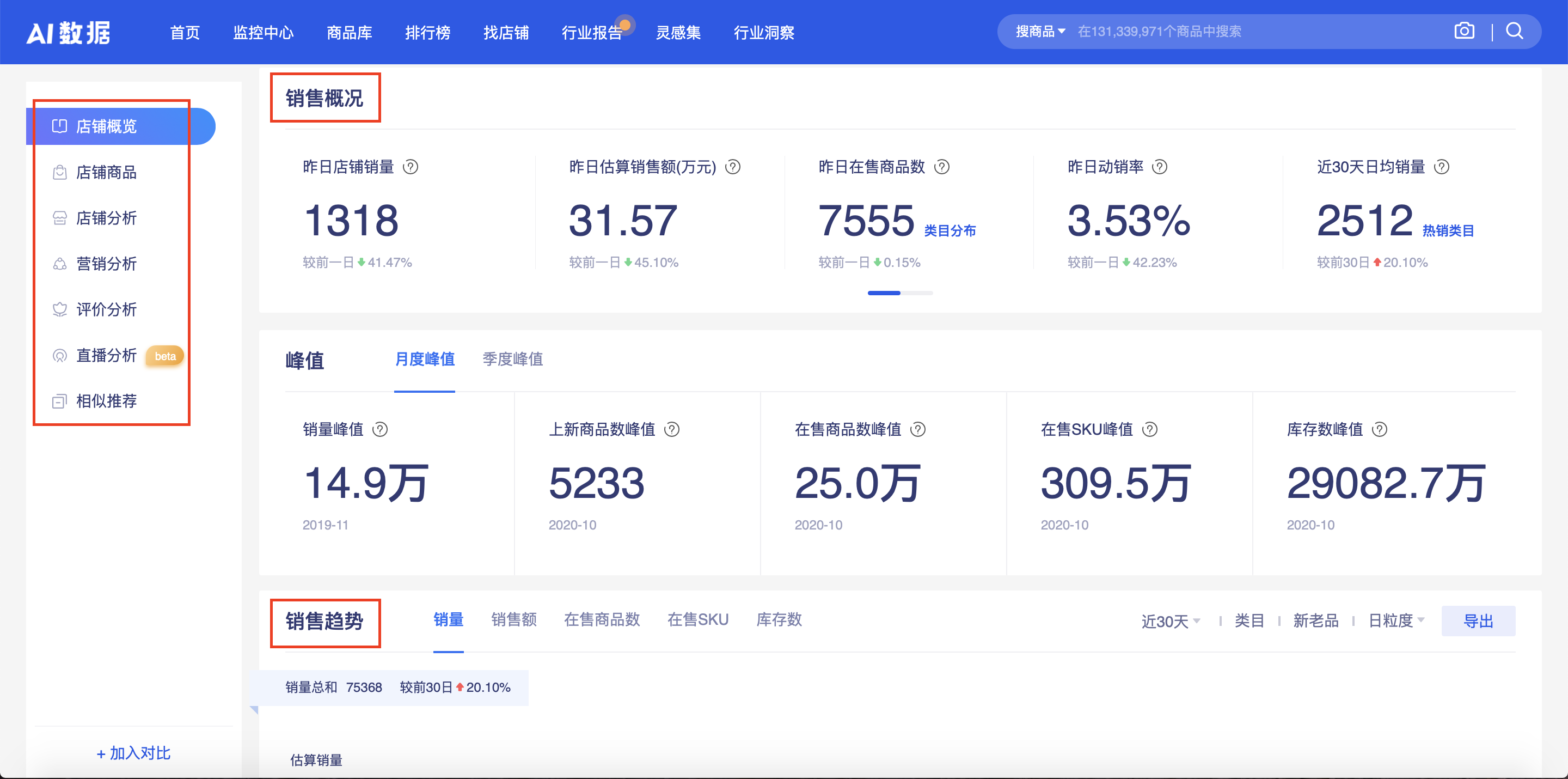The image size is (1568, 779).
Task: Open the 营销分析 section
Action: pyautogui.click(x=106, y=264)
